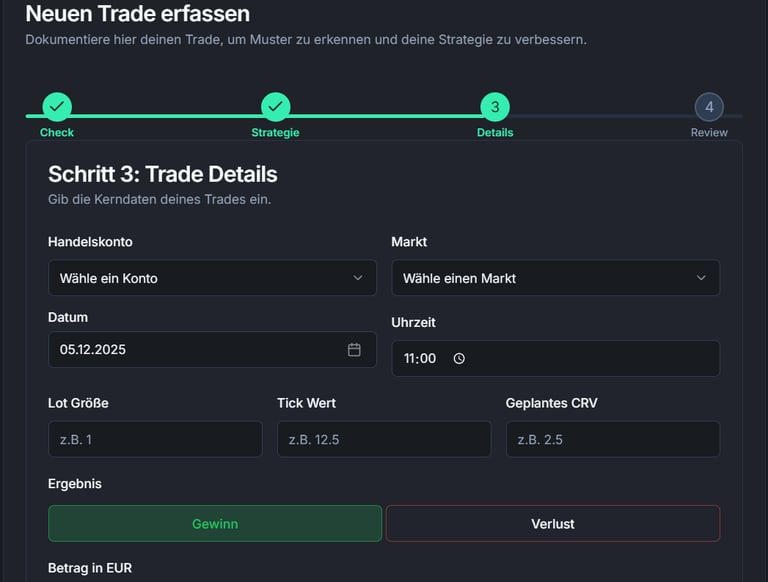This screenshot has width=768, height=582.
Task: Go to the Check step label
Action: coord(57,132)
